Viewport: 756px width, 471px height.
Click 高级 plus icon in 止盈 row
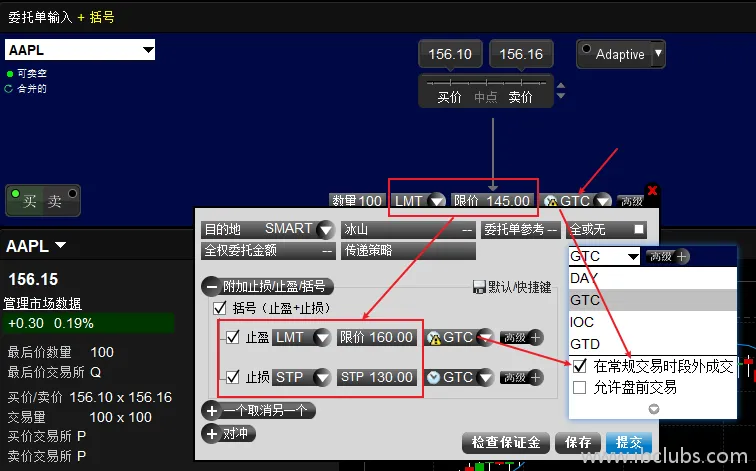tap(535, 338)
